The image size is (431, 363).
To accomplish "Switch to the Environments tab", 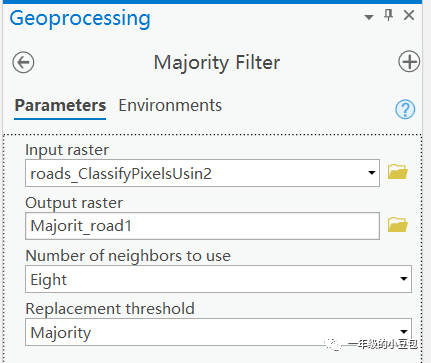I will point(170,105).
